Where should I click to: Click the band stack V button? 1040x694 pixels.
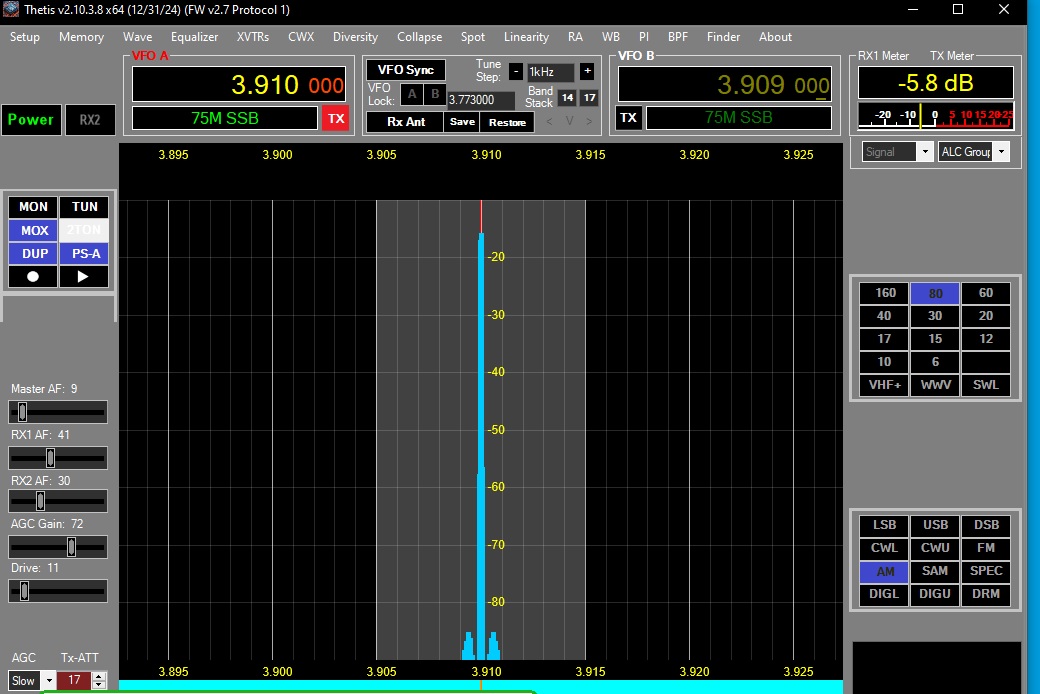(569, 121)
